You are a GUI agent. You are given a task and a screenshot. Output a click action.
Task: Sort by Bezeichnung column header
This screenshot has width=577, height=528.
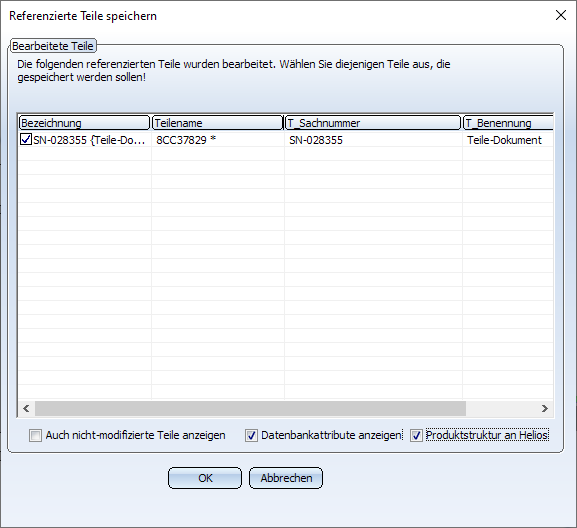point(85,123)
